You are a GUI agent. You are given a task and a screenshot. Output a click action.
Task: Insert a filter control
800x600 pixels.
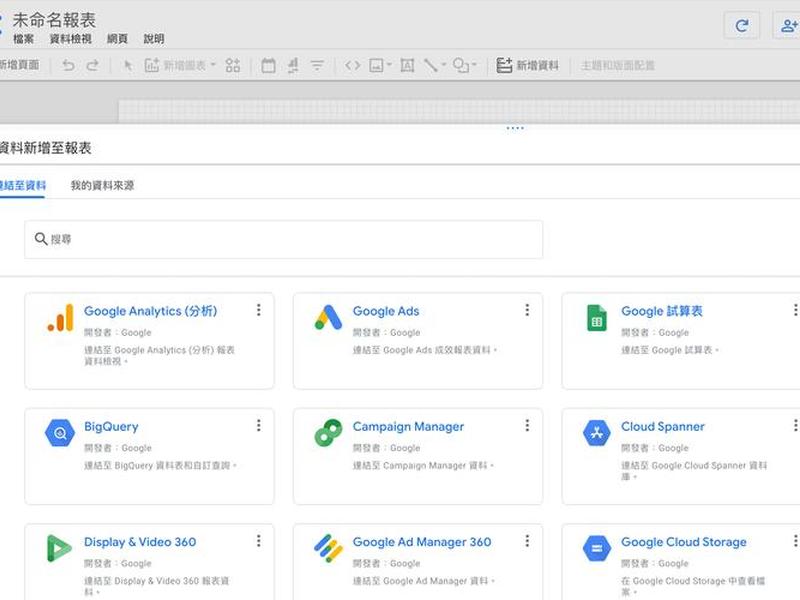[x=317, y=65]
